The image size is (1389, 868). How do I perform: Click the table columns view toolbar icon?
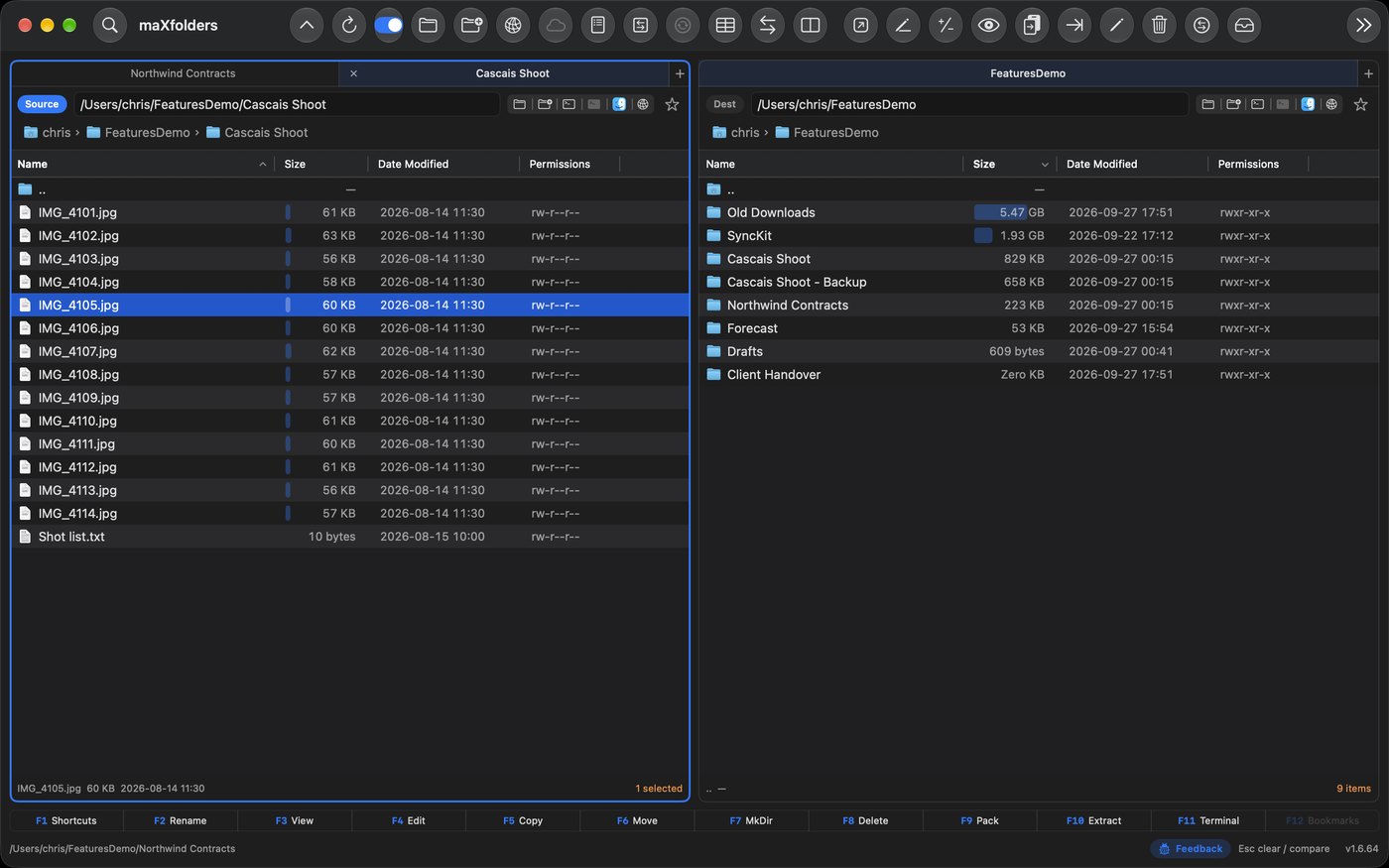725,26
